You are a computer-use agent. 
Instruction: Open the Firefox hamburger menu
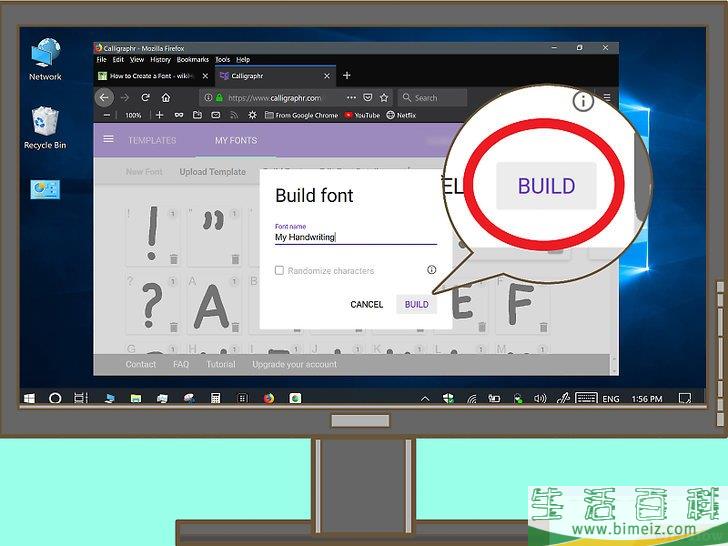tap(607, 98)
